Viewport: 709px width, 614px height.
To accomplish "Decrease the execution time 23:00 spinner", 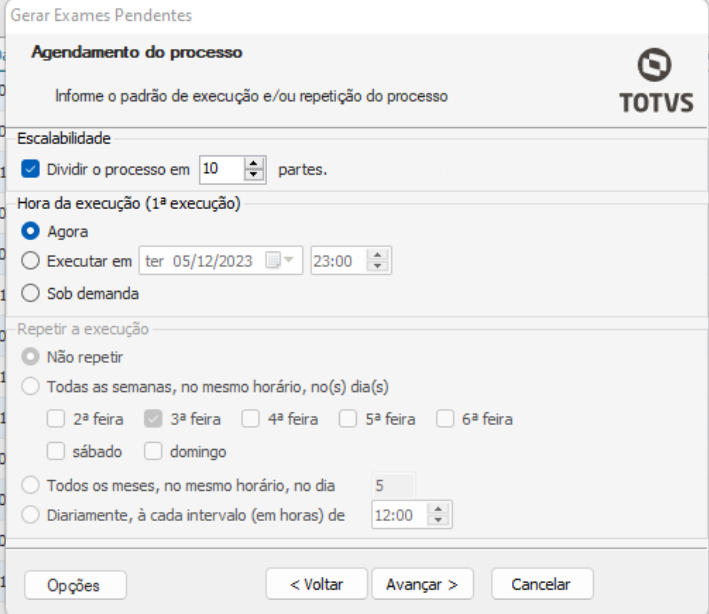I will (378, 266).
